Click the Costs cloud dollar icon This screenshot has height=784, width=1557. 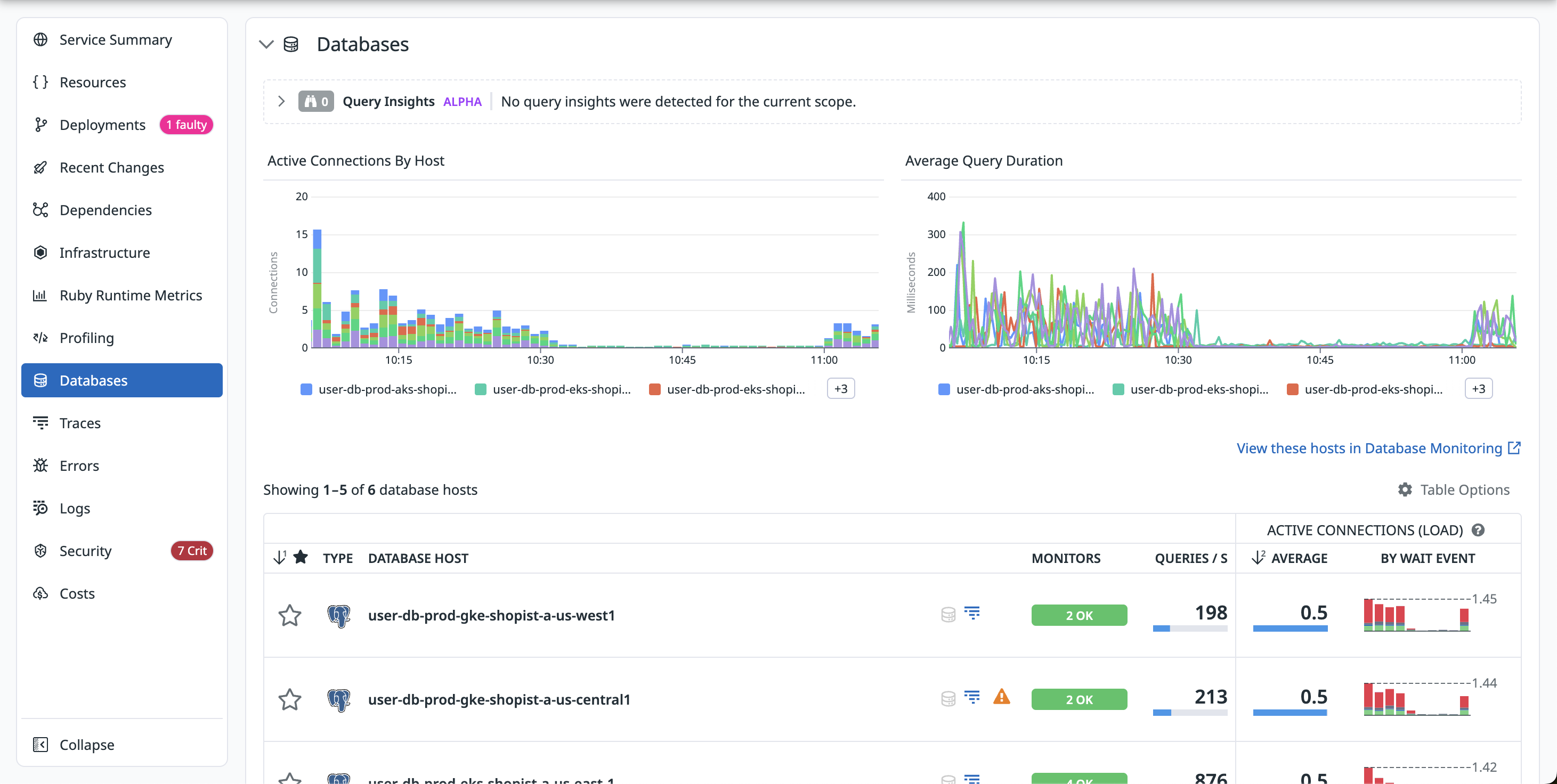coord(40,594)
